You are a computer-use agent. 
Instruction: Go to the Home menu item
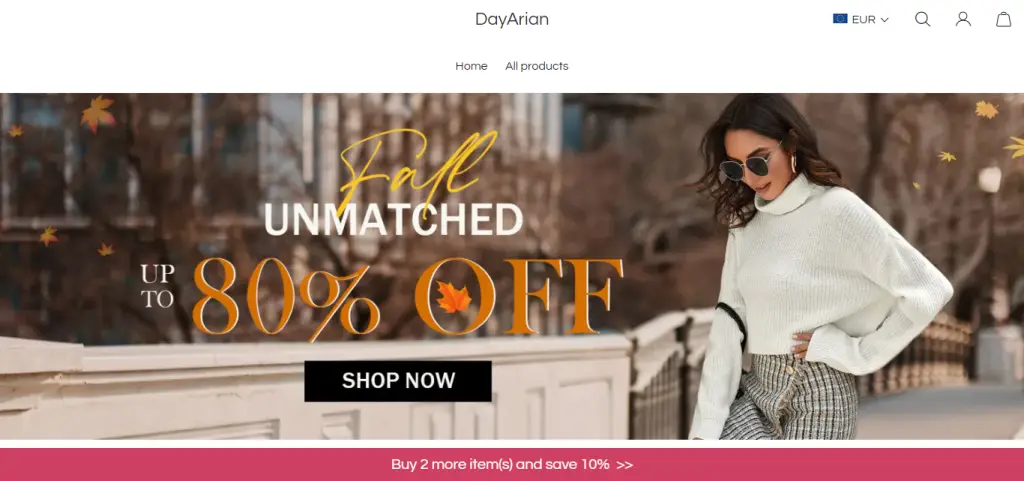472,66
